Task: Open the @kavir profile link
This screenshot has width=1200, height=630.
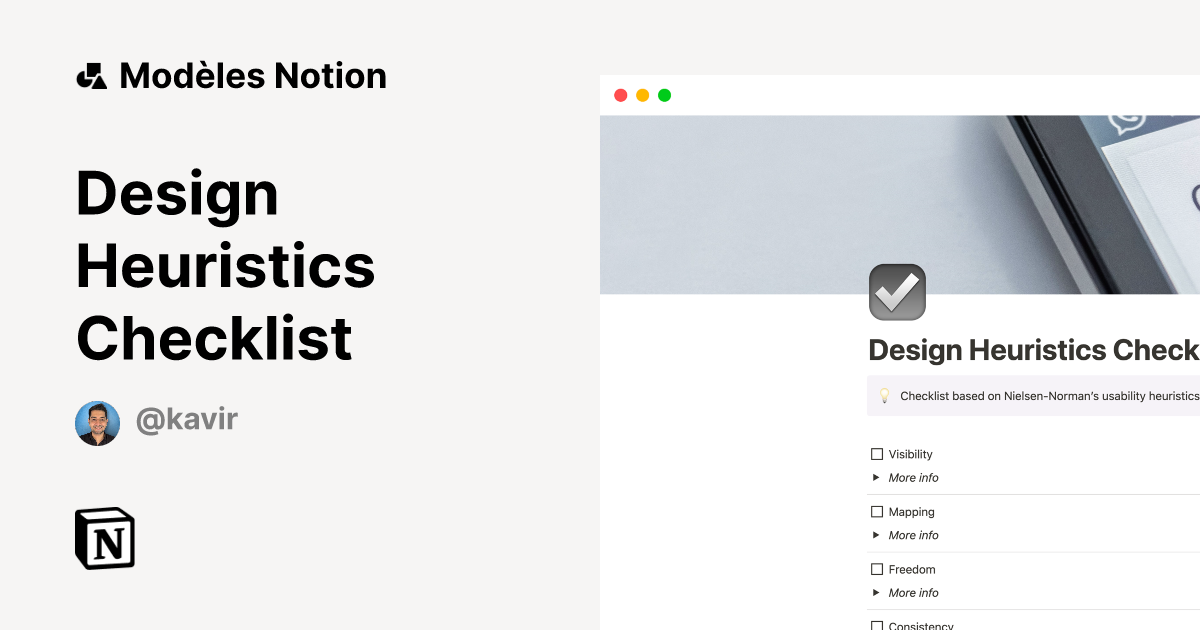Action: pos(186,419)
